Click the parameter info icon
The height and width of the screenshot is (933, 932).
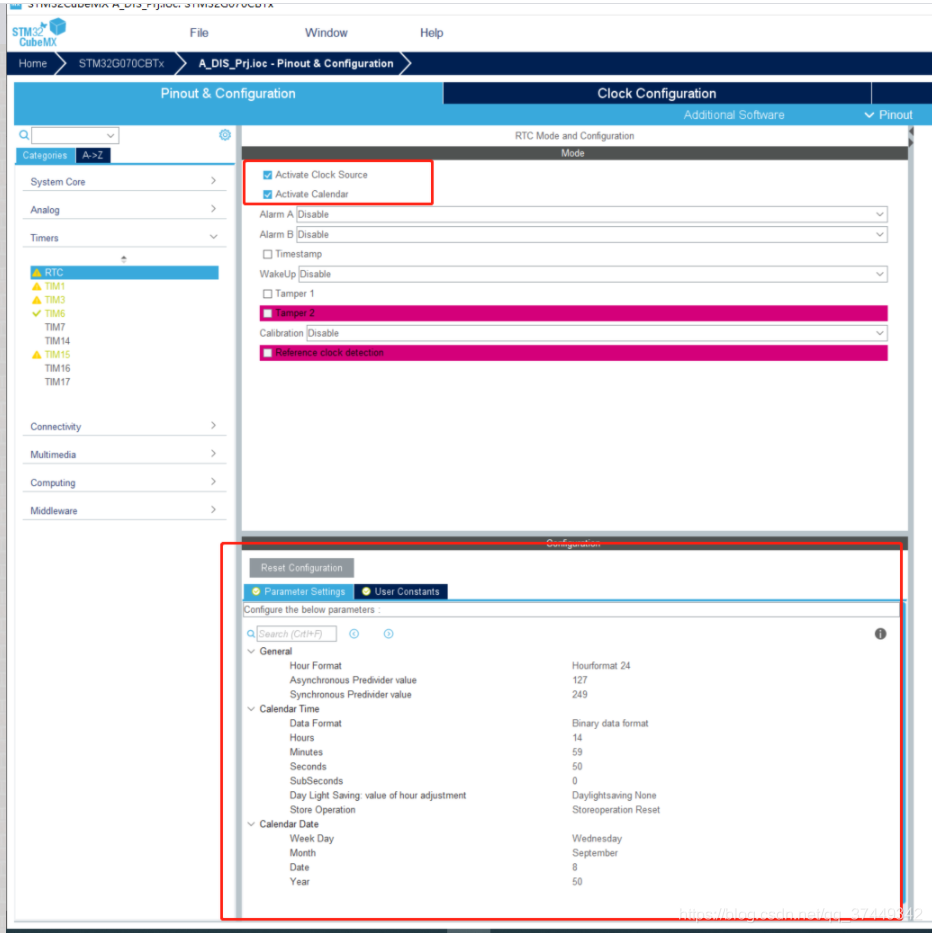click(x=880, y=634)
